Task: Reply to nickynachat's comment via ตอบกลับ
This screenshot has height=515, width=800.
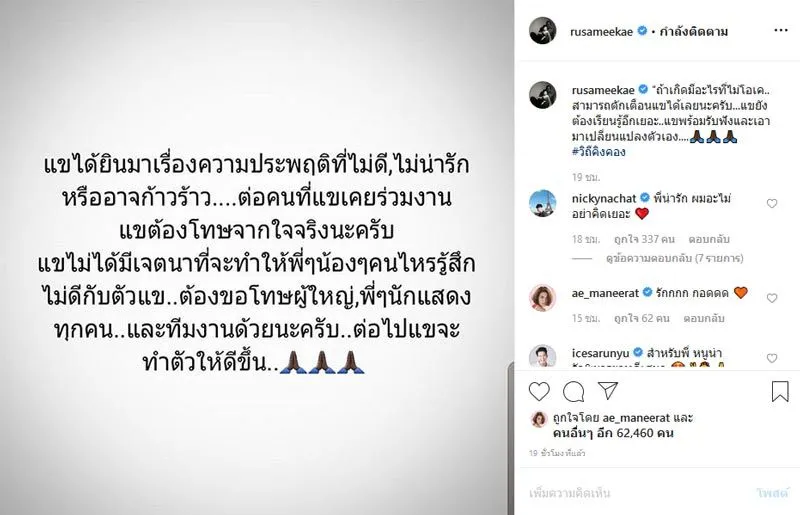Action: pos(709,239)
